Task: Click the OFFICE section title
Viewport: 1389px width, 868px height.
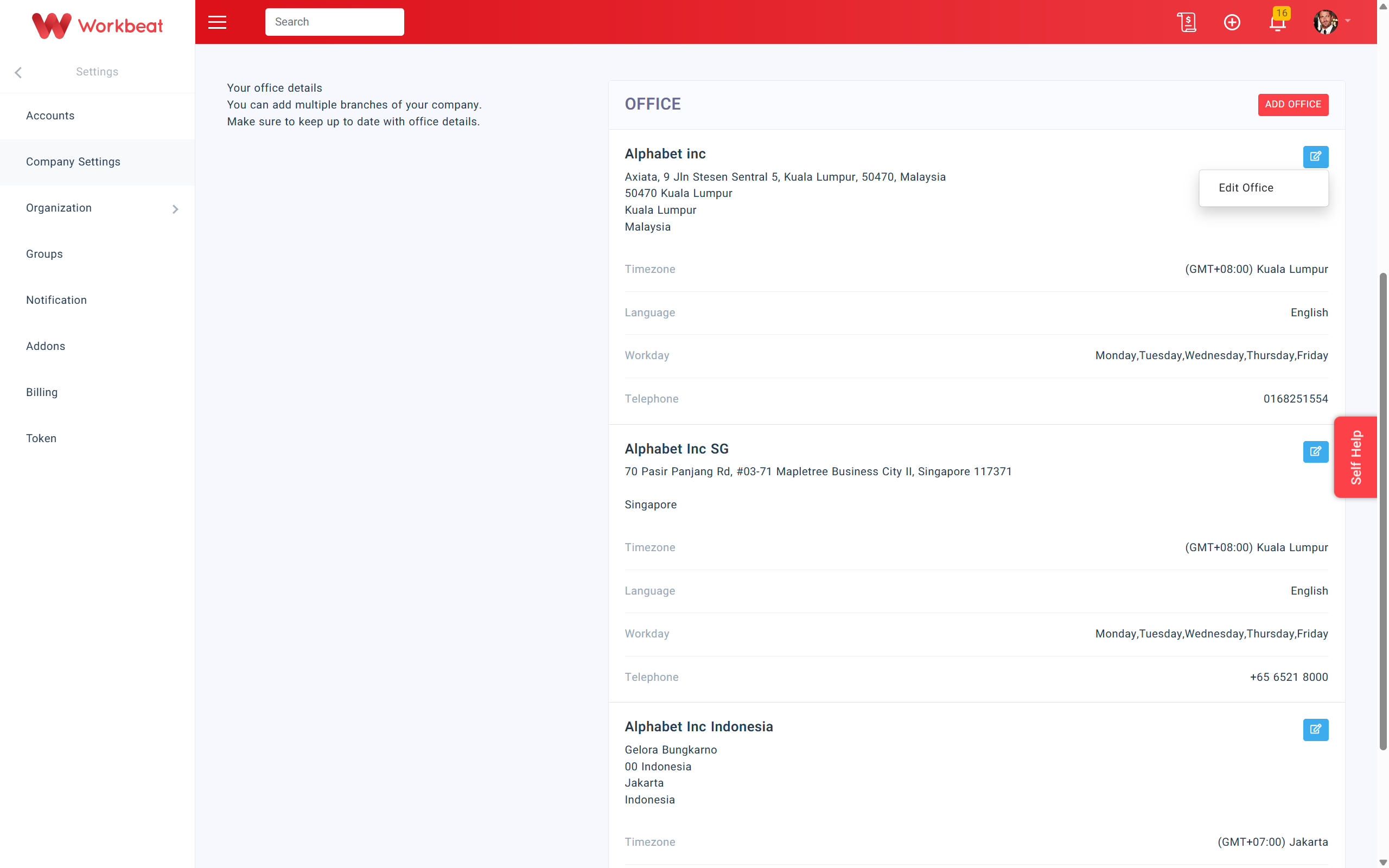Action: point(653,104)
